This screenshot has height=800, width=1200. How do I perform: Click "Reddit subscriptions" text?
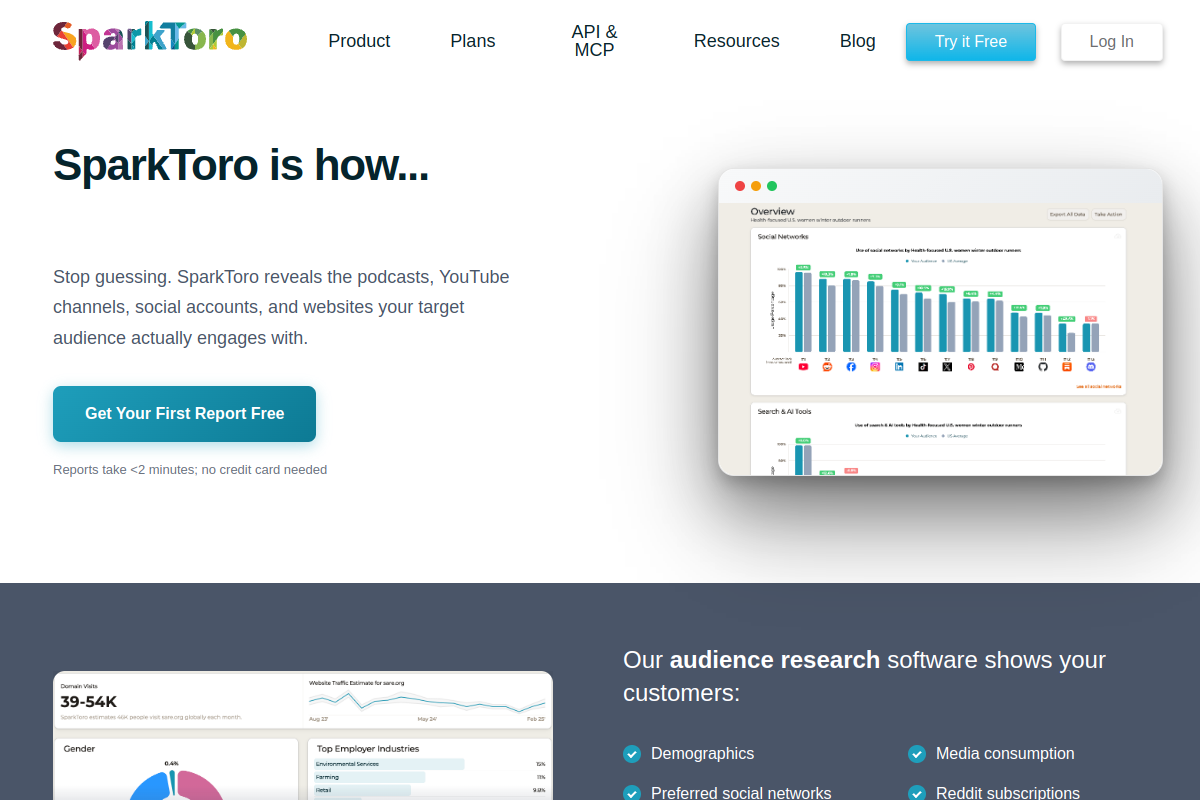click(1008, 793)
